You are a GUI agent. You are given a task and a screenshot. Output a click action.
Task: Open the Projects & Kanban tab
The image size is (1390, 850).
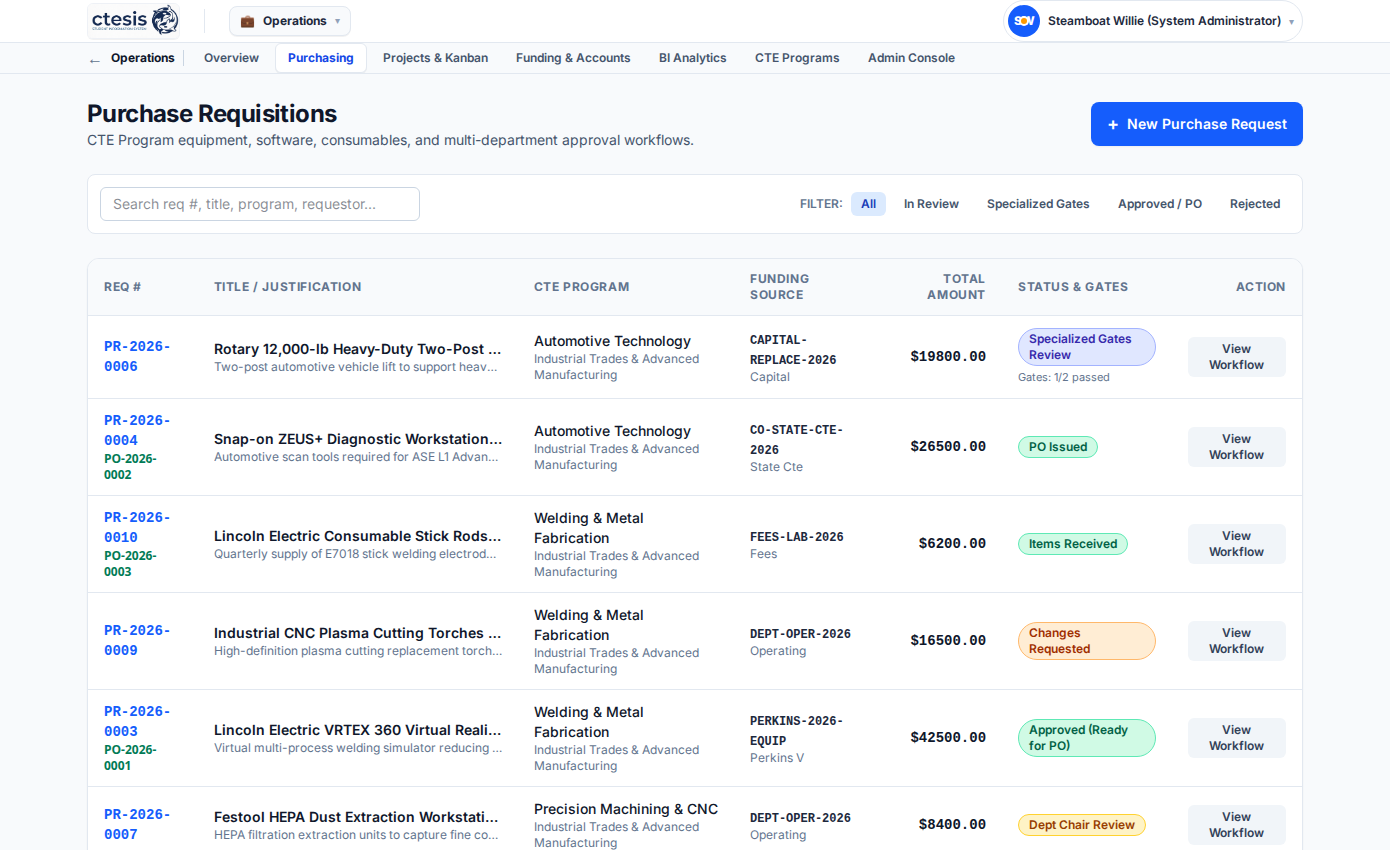435,58
